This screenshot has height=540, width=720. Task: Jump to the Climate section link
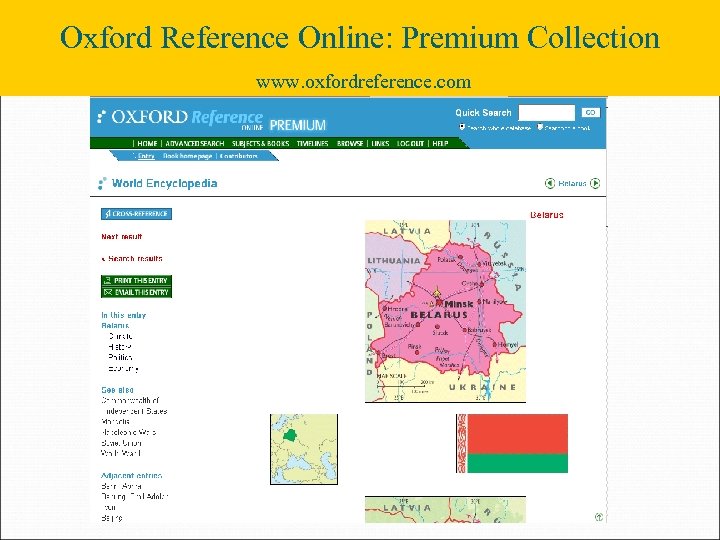coord(121,336)
